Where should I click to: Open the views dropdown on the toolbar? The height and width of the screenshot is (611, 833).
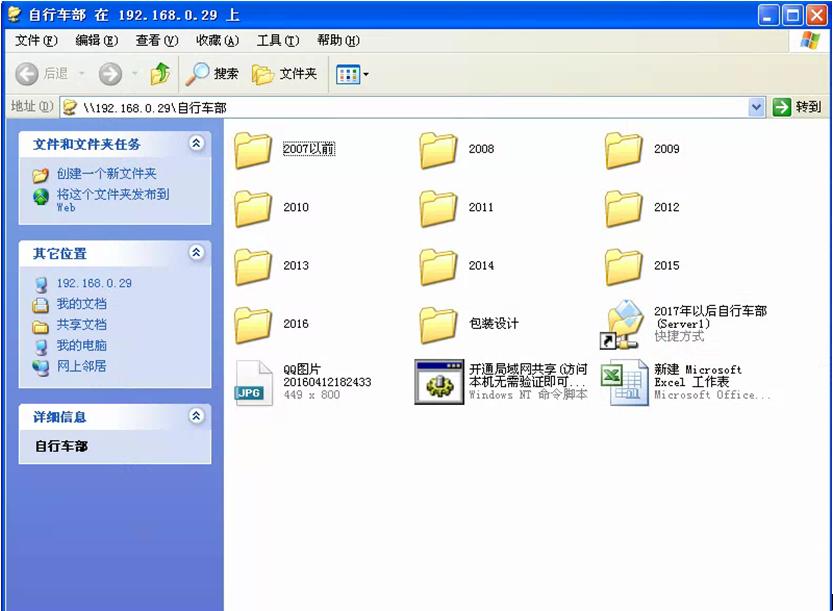(364, 75)
